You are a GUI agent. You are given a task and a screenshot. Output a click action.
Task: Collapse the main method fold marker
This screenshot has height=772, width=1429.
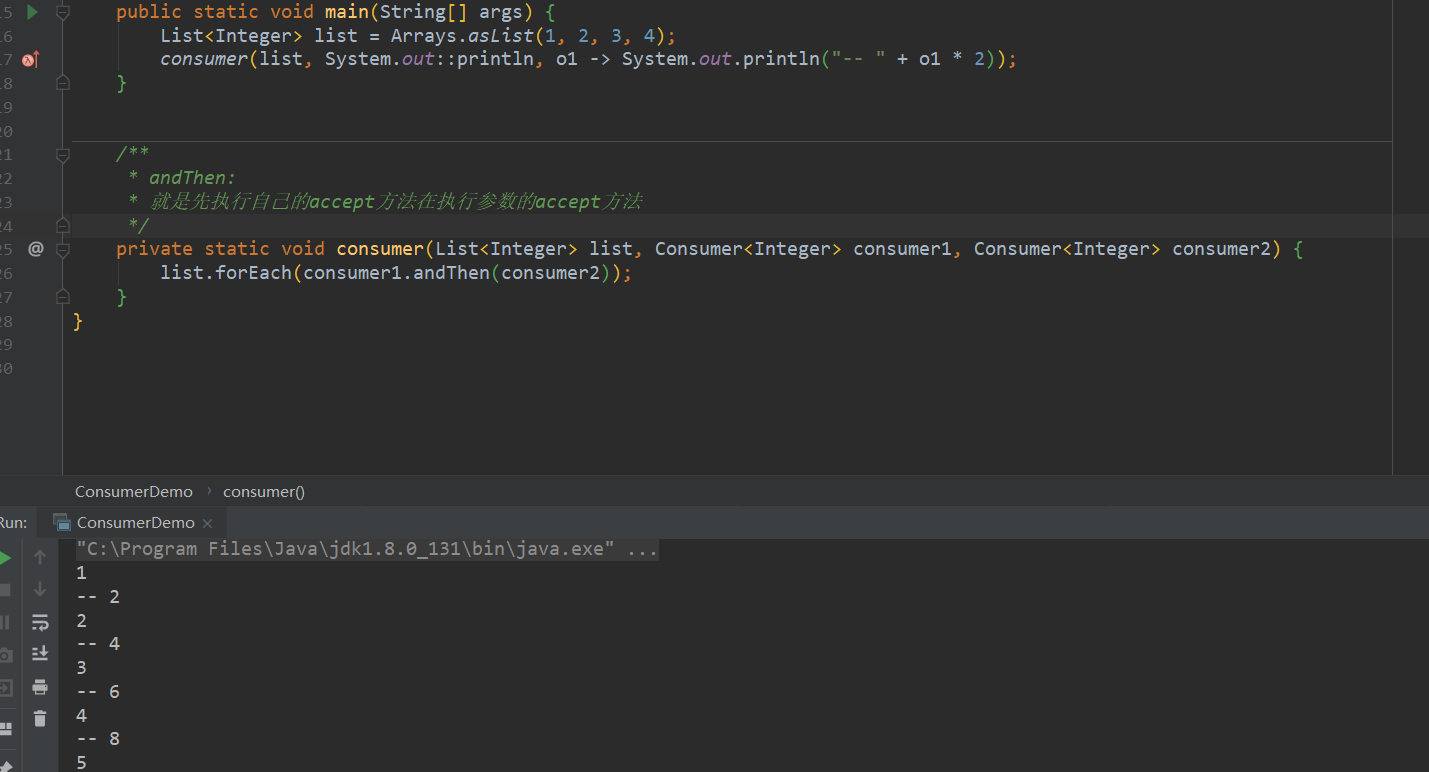click(63, 12)
